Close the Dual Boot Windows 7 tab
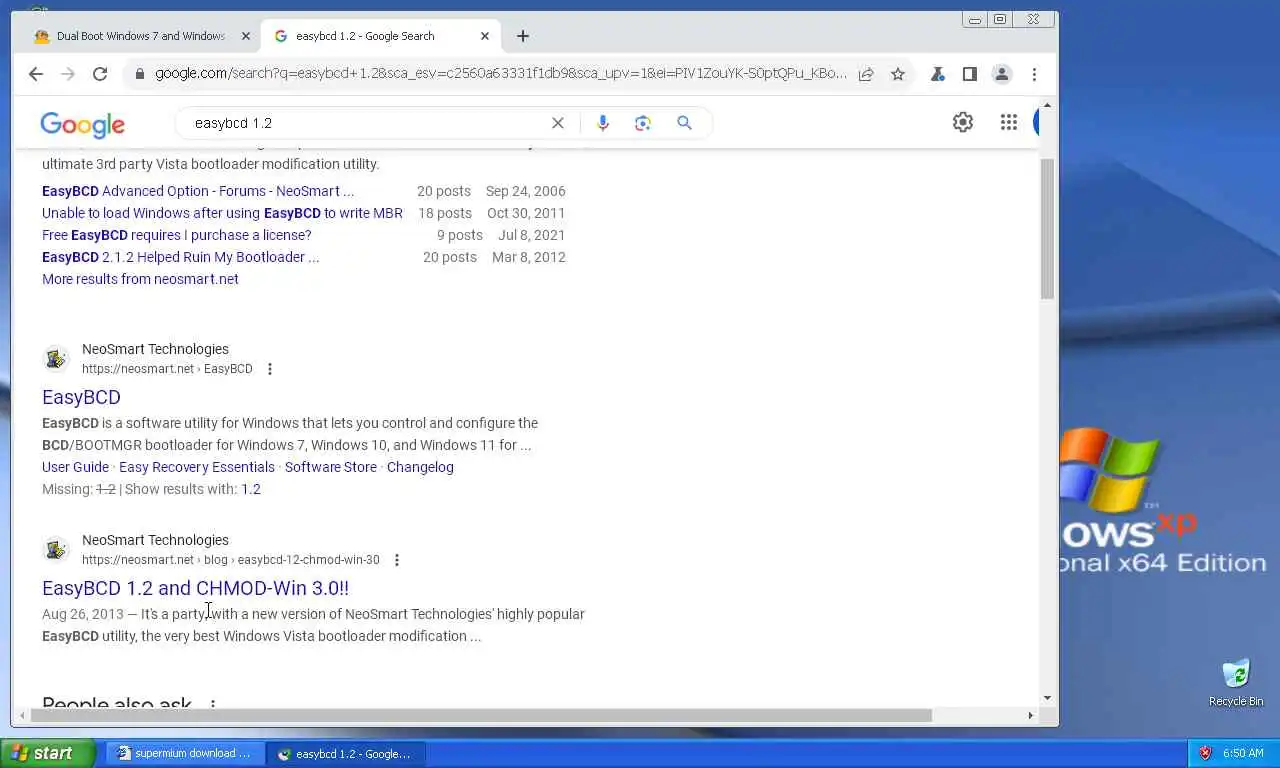This screenshot has width=1280, height=768. [246, 36]
